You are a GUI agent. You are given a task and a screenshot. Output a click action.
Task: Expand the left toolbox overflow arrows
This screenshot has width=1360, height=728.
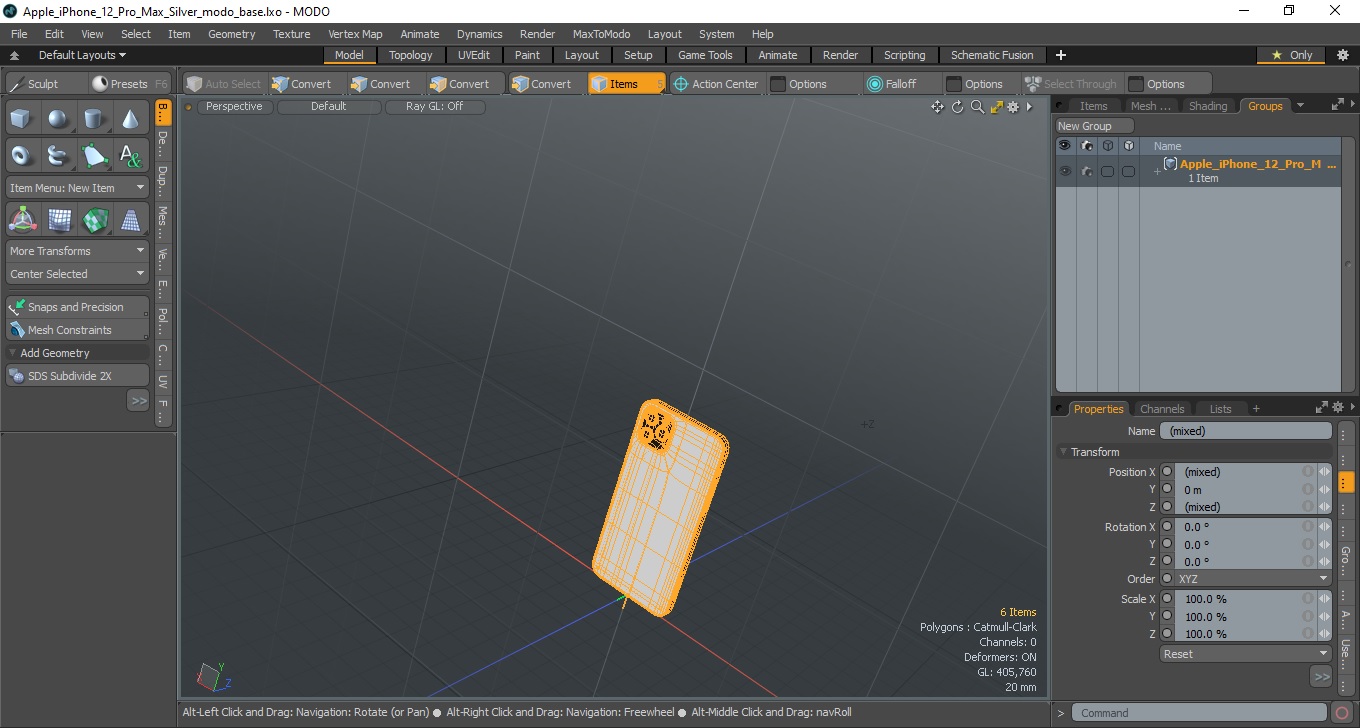pyautogui.click(x=138, y=401)
